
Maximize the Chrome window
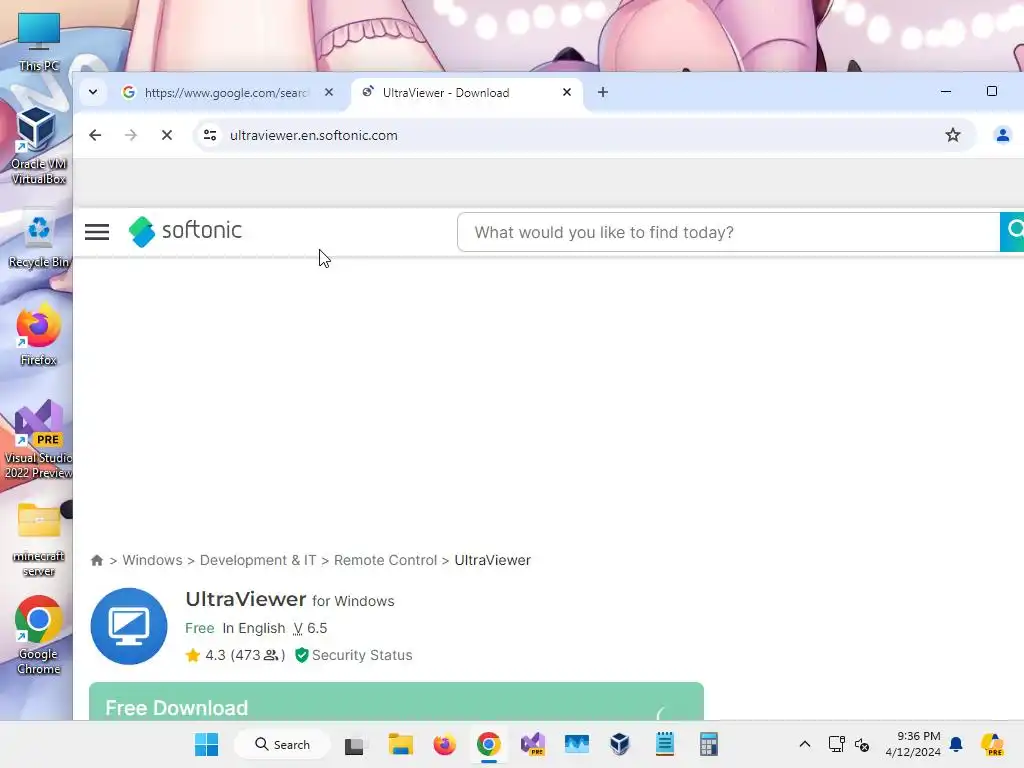pos(991,91)
